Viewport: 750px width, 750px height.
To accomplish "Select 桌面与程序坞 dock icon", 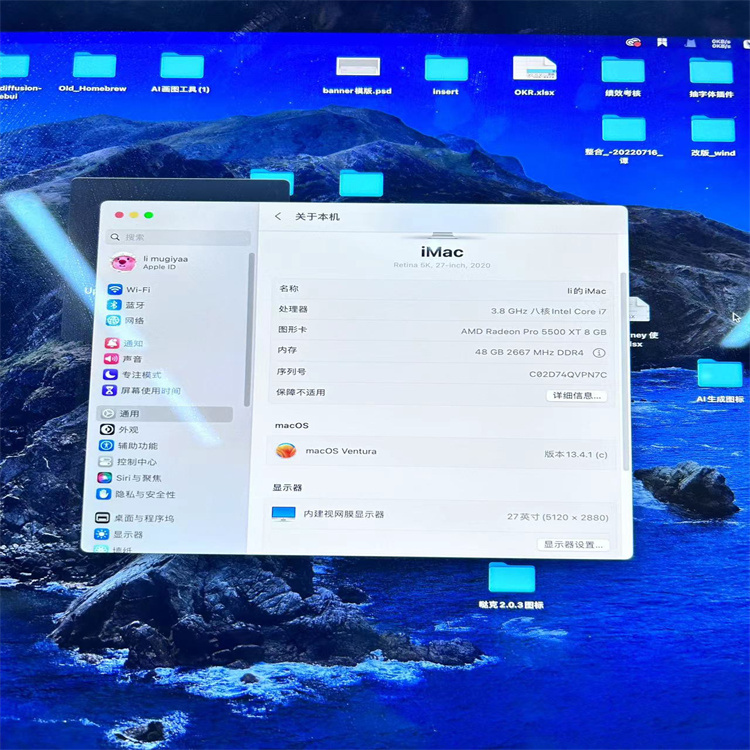I will (x=102, y=518).
